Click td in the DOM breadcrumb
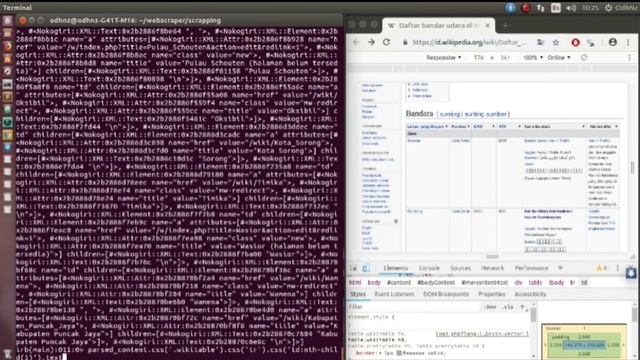This screenshot has width=640, height=360. 584,282
